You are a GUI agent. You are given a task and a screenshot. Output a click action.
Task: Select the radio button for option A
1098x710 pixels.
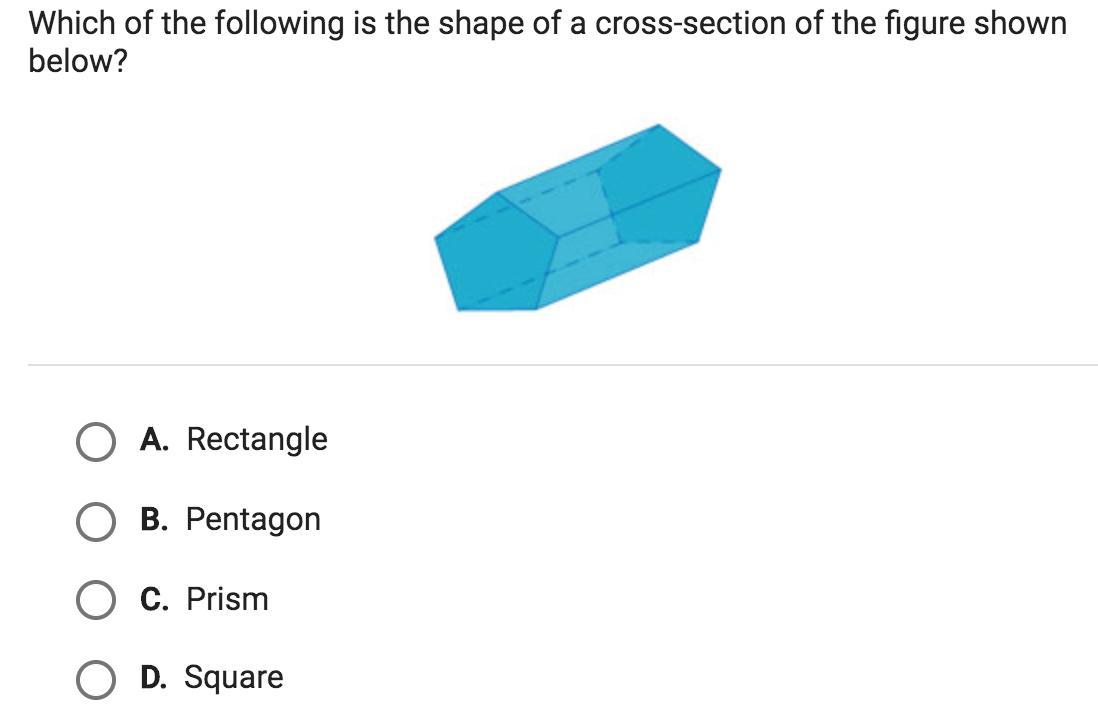96,441
